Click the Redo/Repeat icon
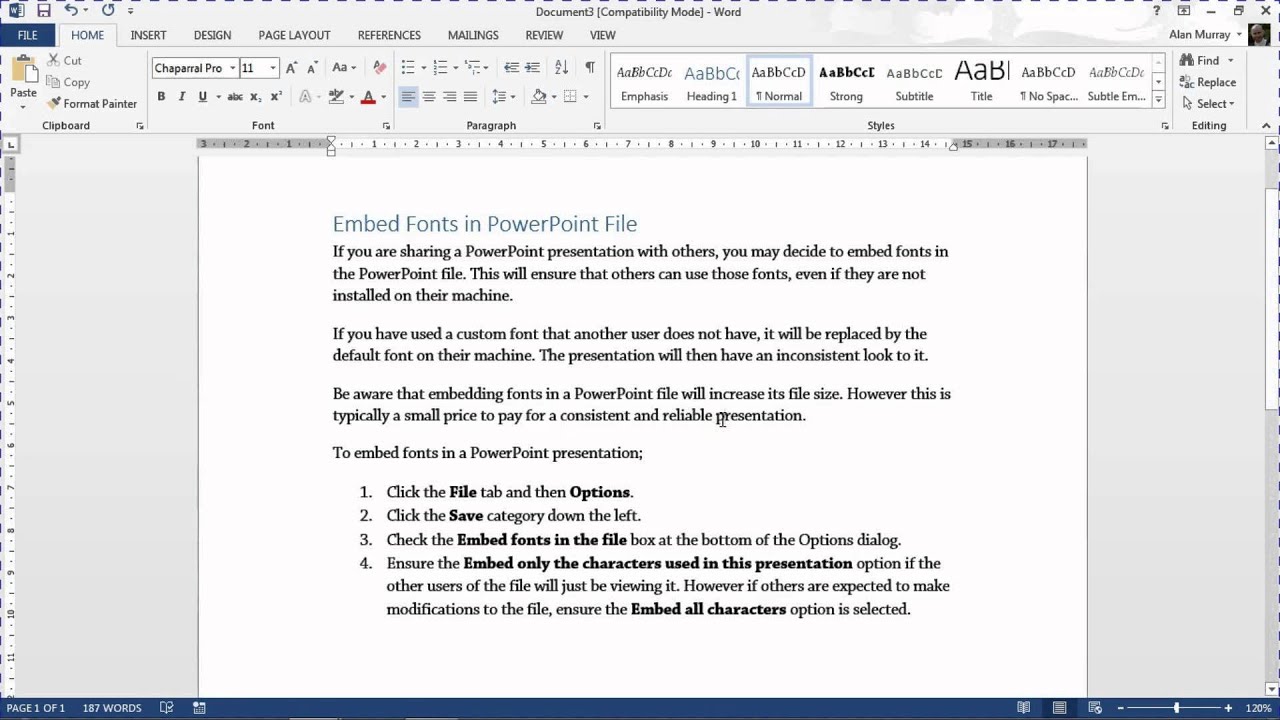1280x720 pixels. click(x=108, y=11)
